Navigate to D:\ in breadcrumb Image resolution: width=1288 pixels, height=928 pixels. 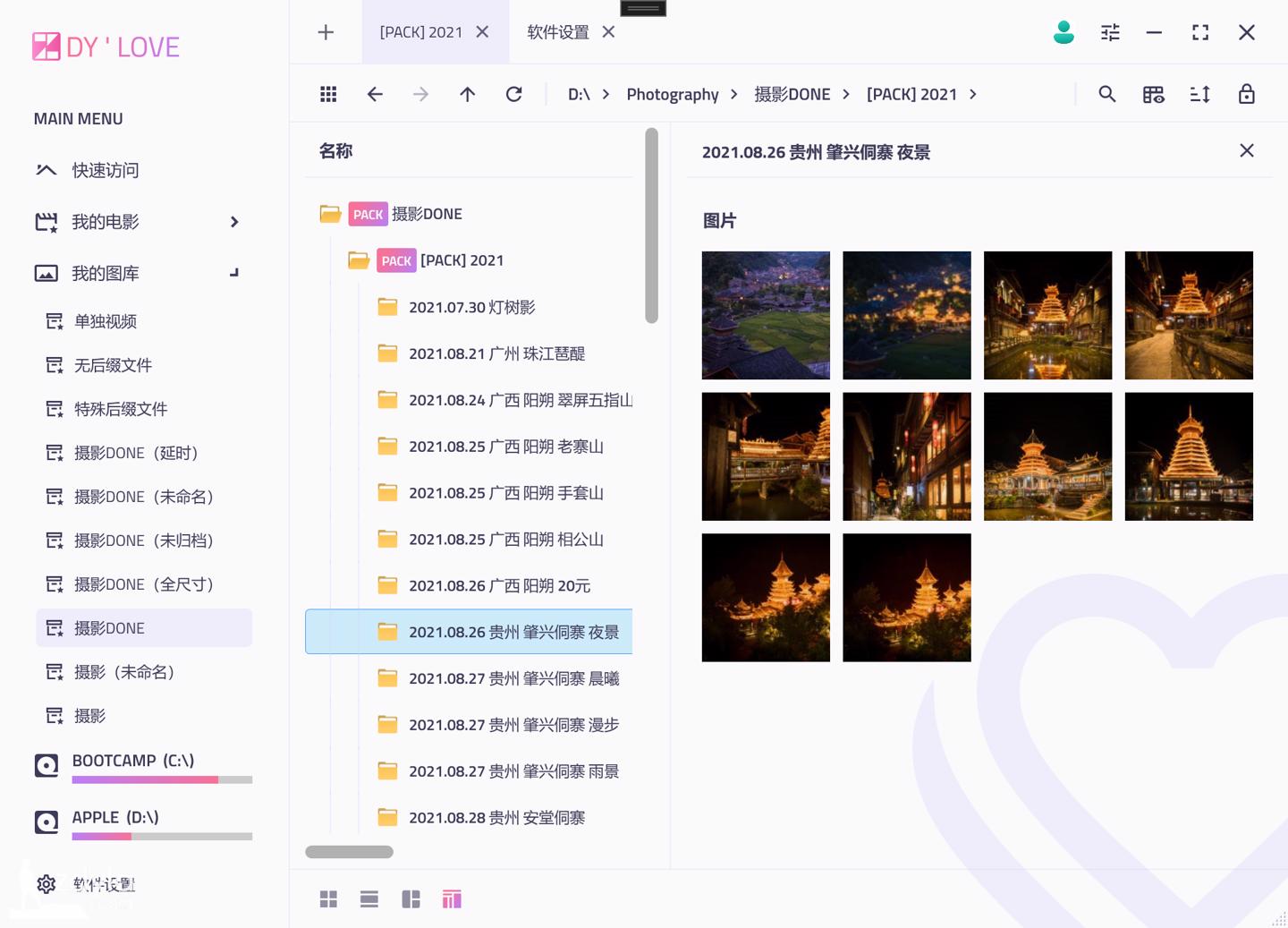tap(579, 94)
